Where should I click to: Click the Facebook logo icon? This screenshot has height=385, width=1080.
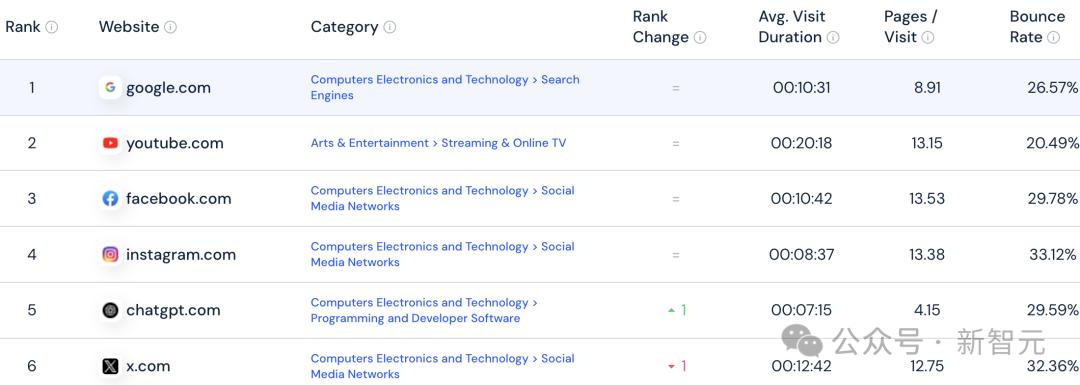[110, 199]
